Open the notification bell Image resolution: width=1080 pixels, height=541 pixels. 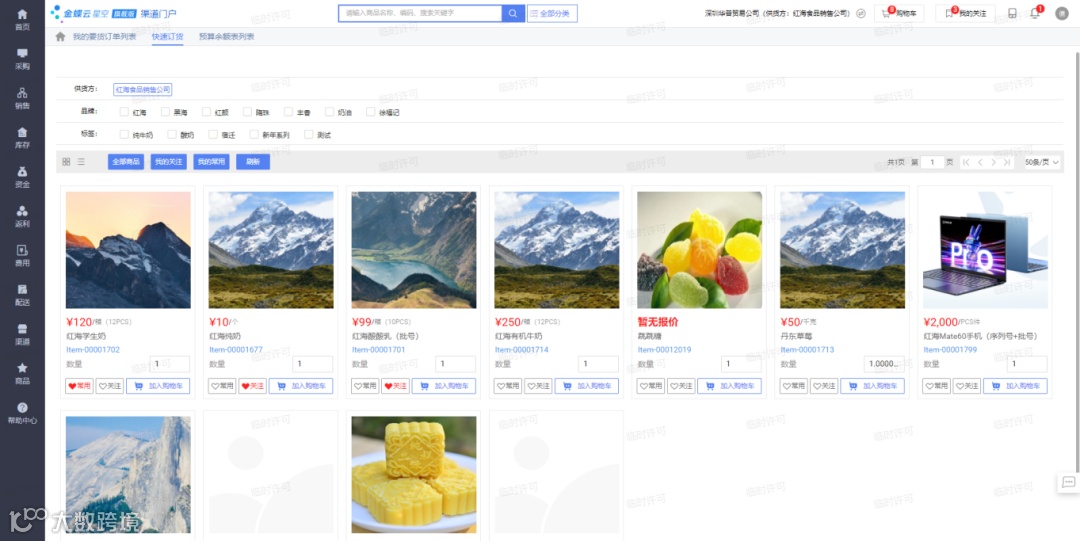(x=1035, y=13)
